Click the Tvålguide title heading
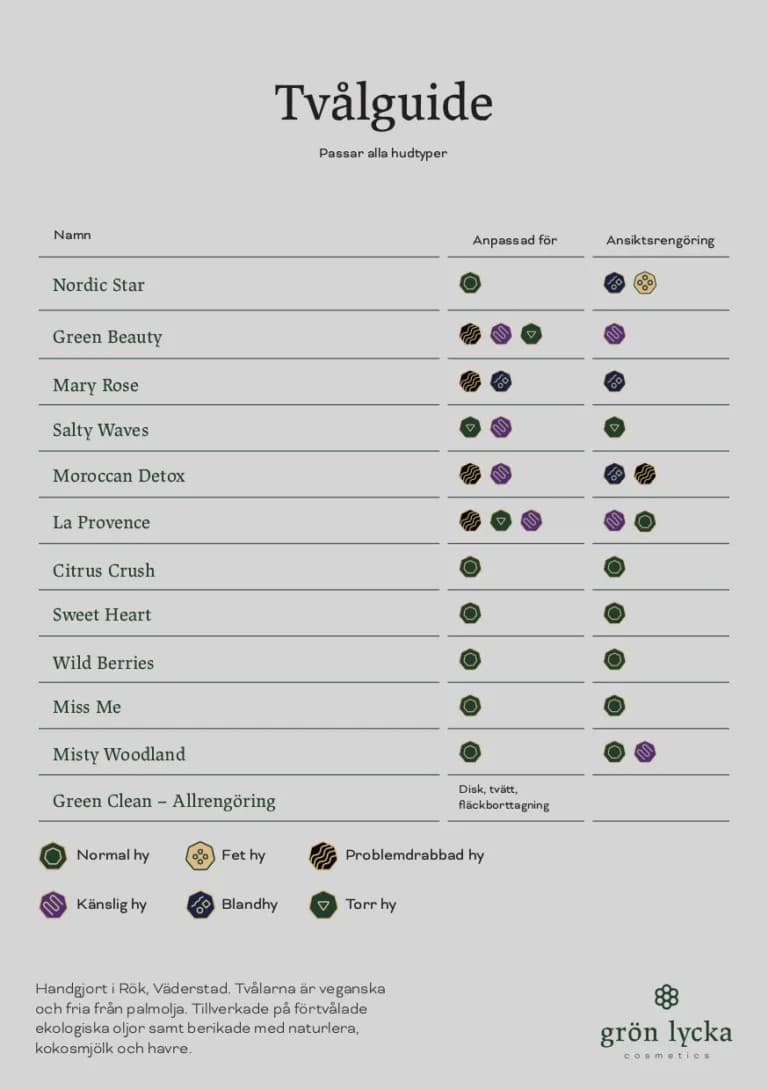This screenshot has height=1090, width=768. coord(384,103)
